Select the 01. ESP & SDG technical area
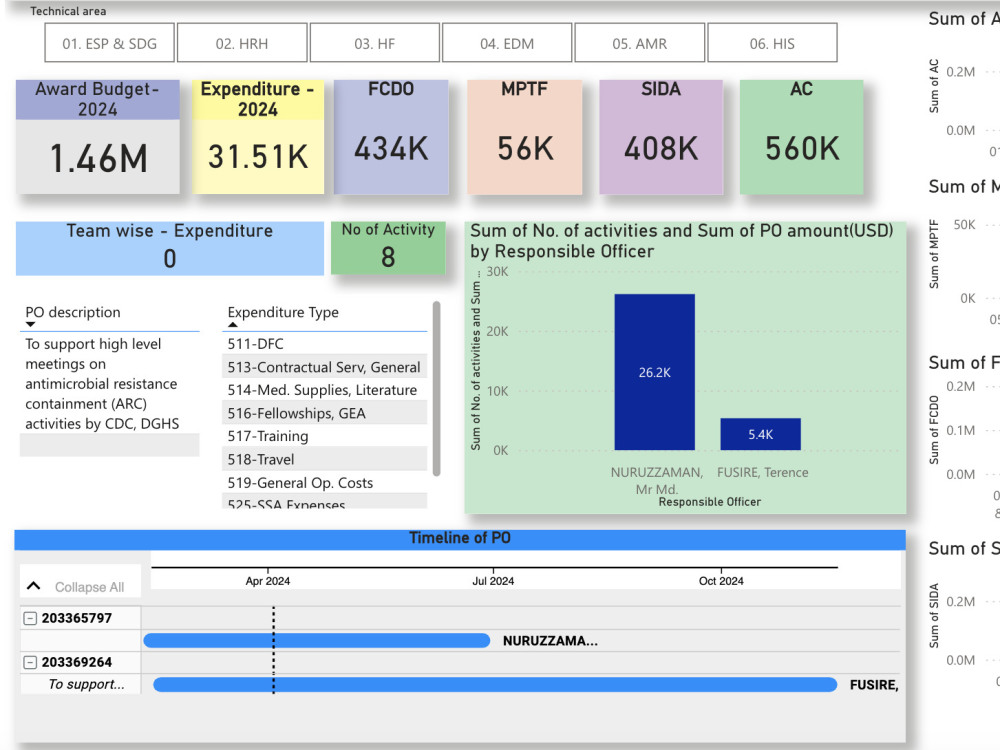The height and width of the screenshot is (750, 1000). point(109,42)
